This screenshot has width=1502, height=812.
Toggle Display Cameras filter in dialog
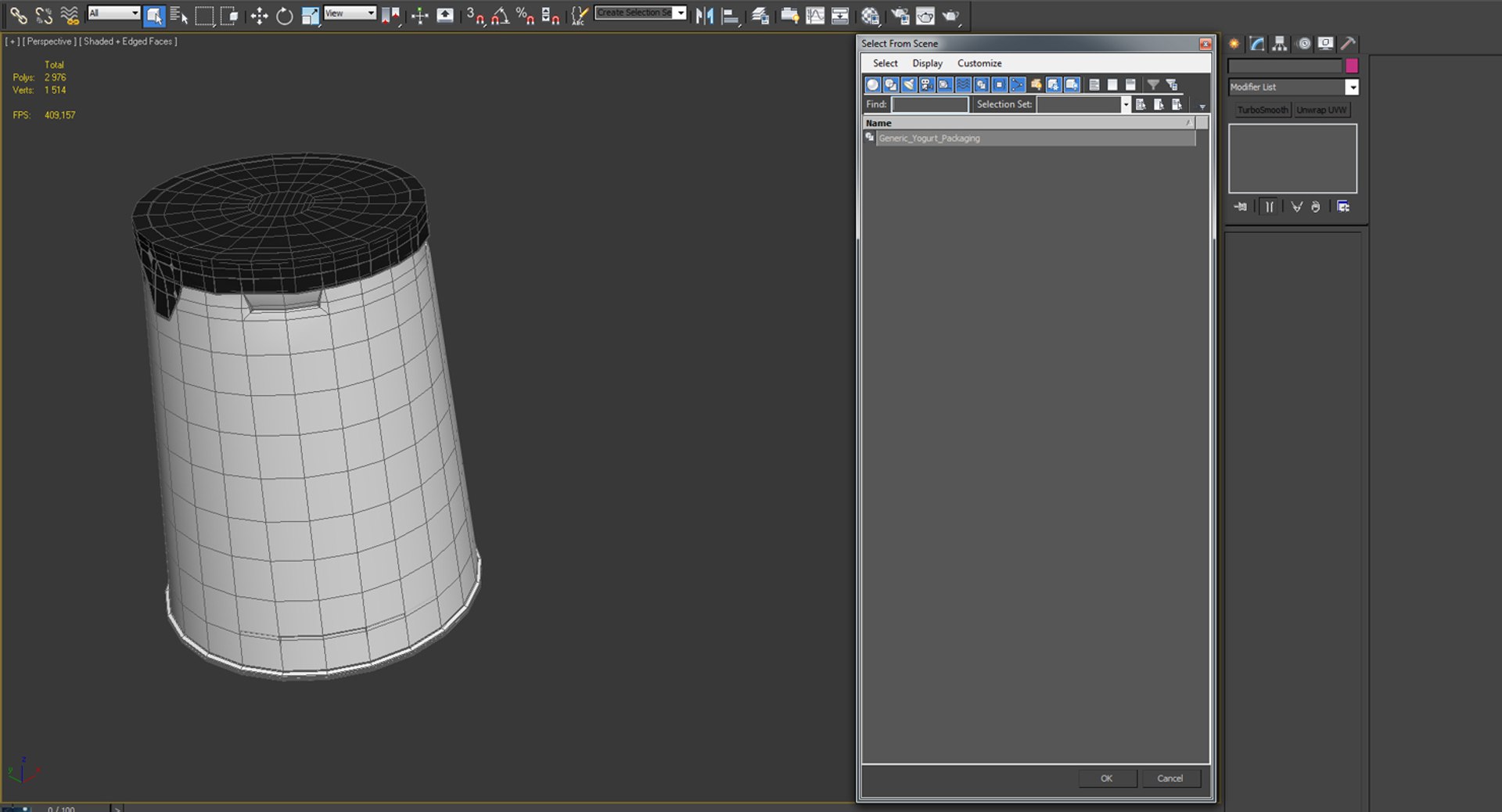[x=927, y=84]
